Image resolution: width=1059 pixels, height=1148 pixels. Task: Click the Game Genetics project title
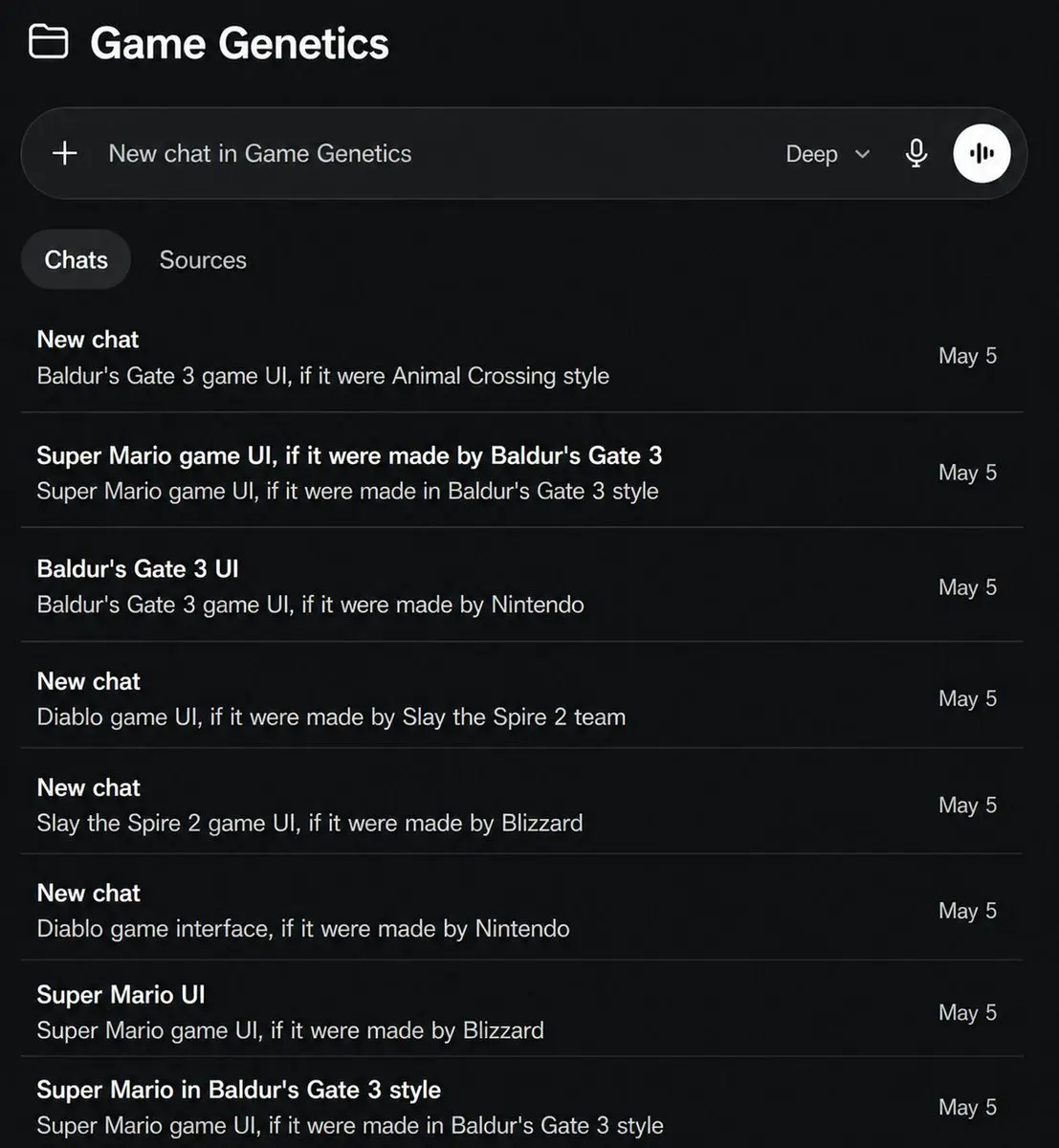pos(239,44)
